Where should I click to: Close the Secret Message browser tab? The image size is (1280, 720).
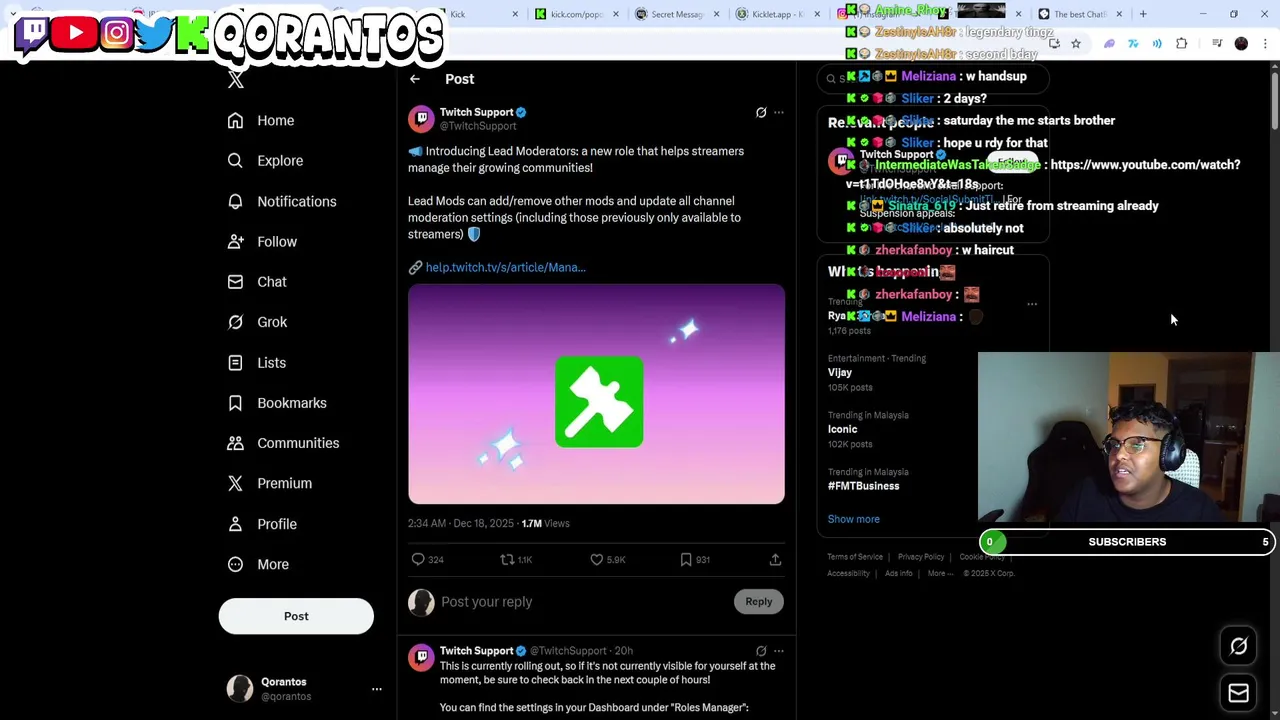click(x=716, y=14)
